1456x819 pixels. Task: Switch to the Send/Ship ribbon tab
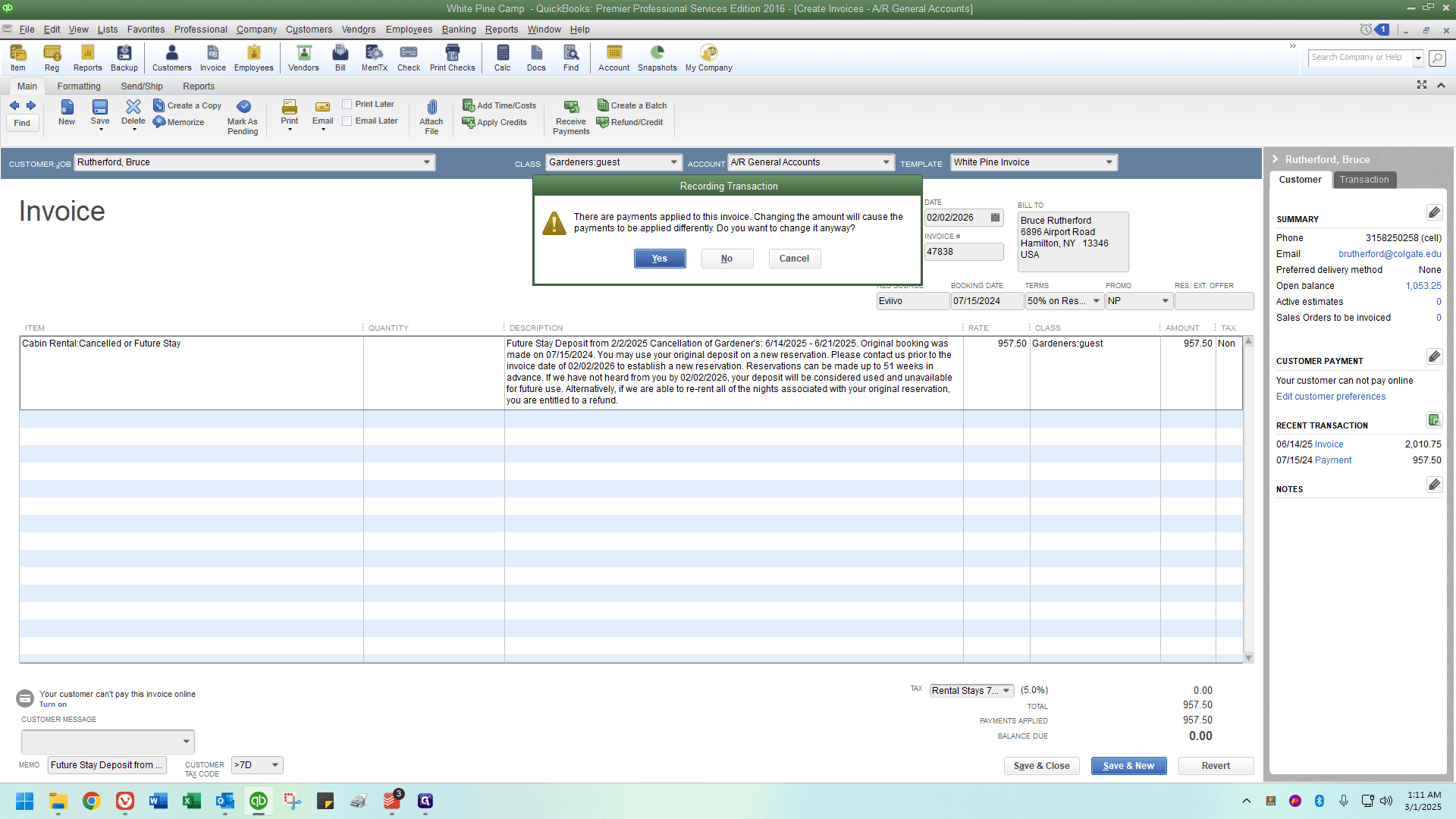tap(142, 86)
